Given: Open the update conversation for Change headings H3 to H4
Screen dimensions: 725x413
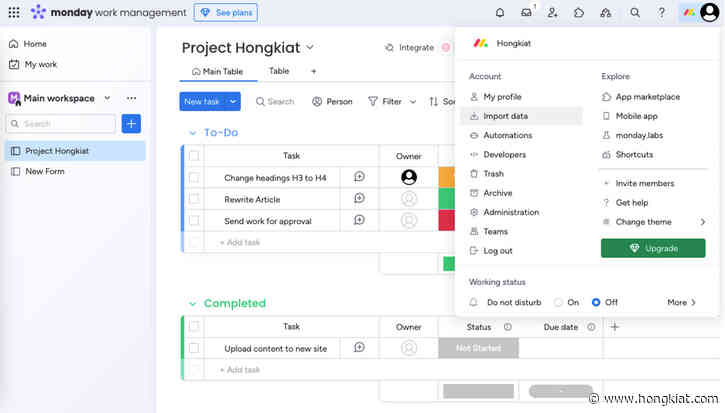Looking at the screenshot, I should 359,177.
